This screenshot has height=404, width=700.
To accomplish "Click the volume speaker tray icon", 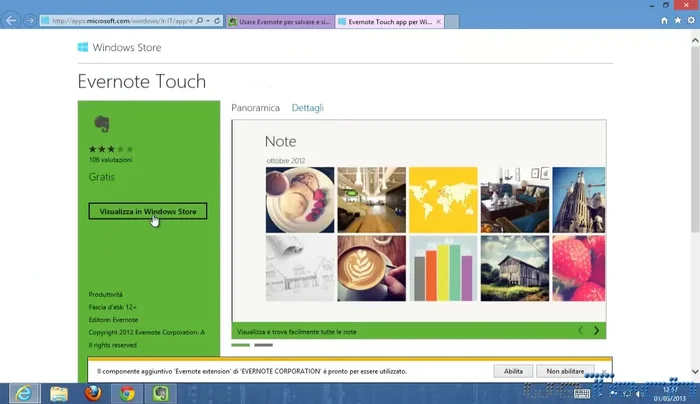I will click(639, 393).
